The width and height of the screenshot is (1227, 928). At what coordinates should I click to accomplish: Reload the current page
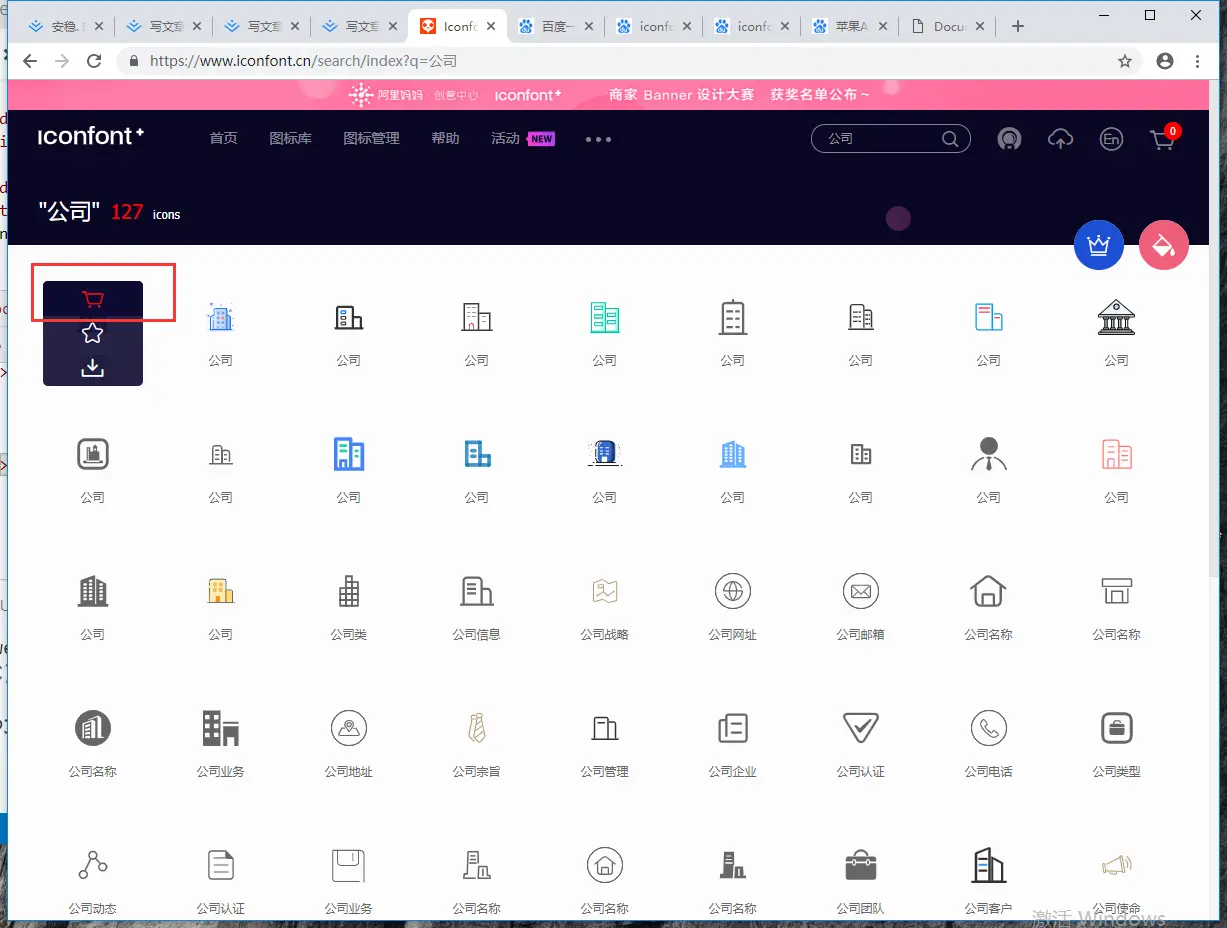94,61
